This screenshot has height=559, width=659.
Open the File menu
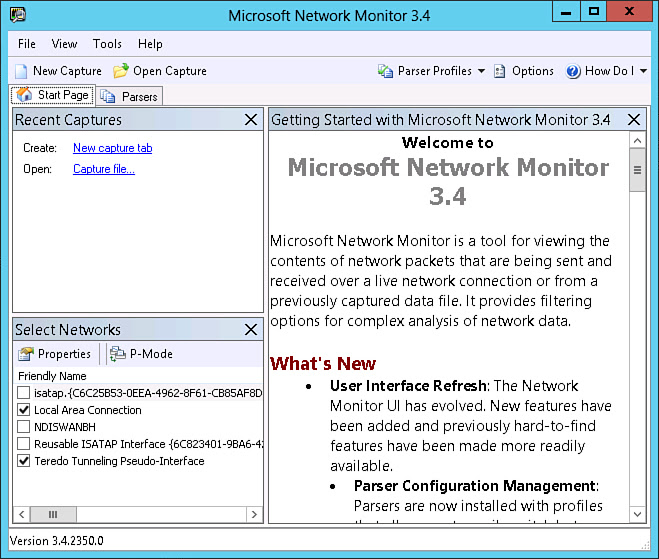(x=27, y=44)
